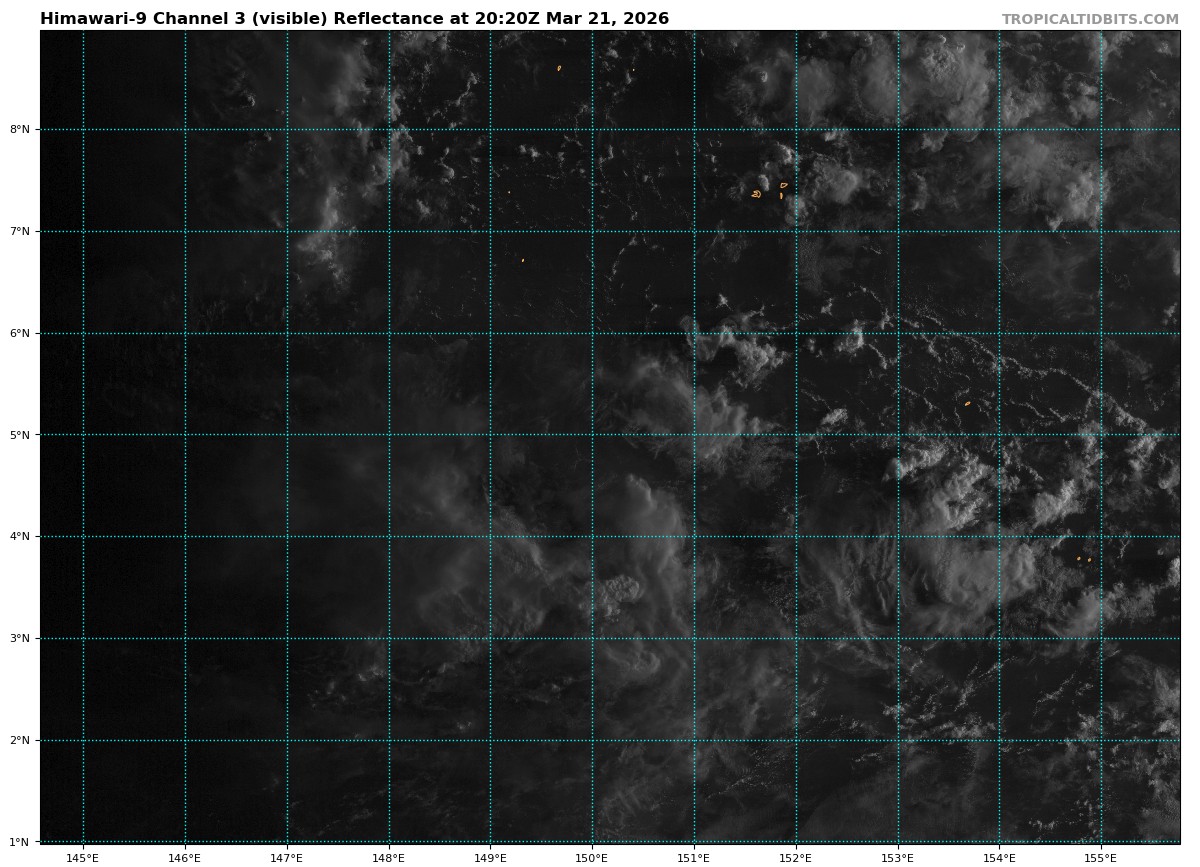Click the 1°N latitude axis label
Viewport: 1200px width, 867px height.
[x=20, y=842]
